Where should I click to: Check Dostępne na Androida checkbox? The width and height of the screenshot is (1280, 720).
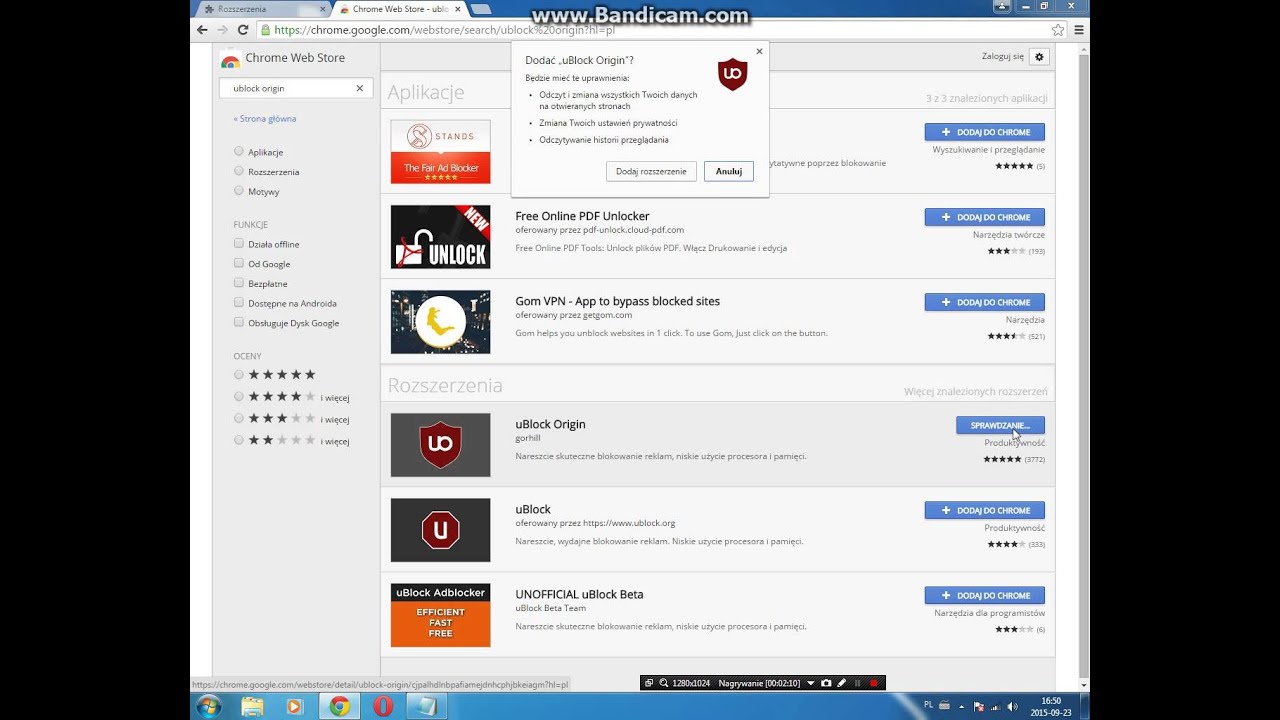coord(239,302)
